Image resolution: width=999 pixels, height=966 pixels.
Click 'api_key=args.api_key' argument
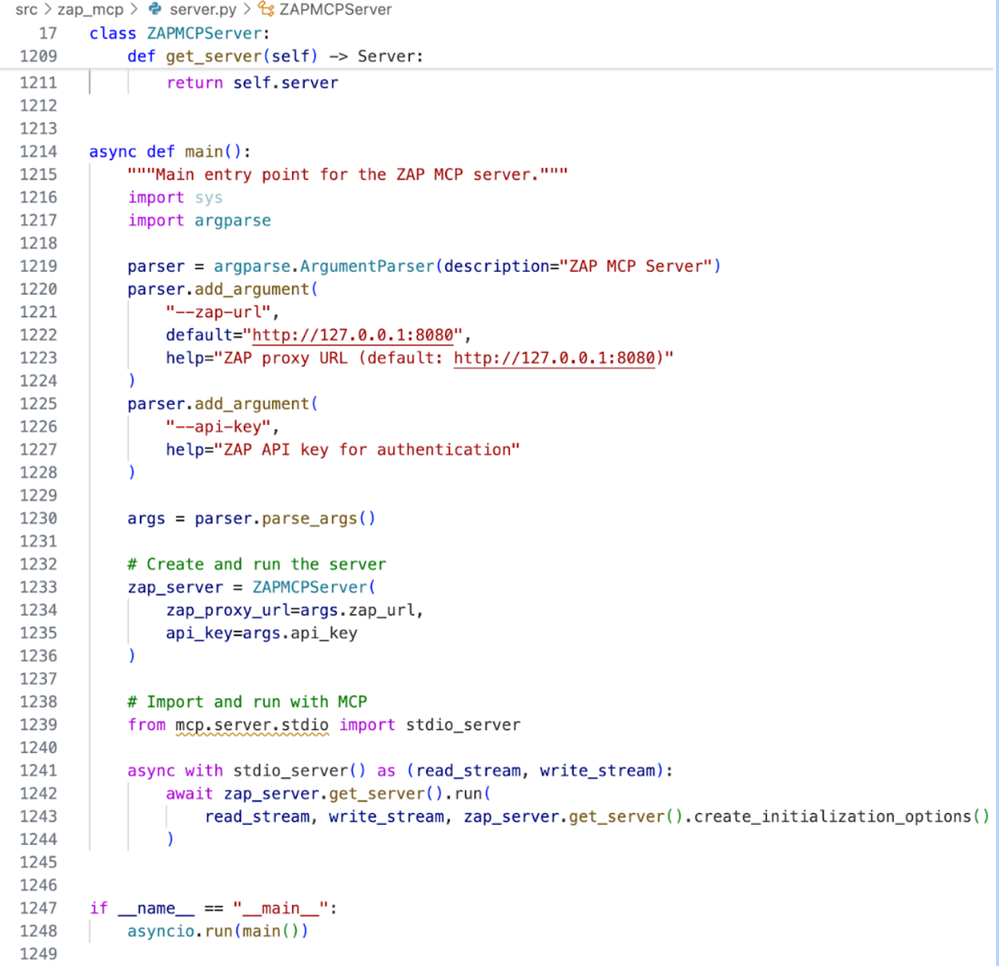pos(262,633)
